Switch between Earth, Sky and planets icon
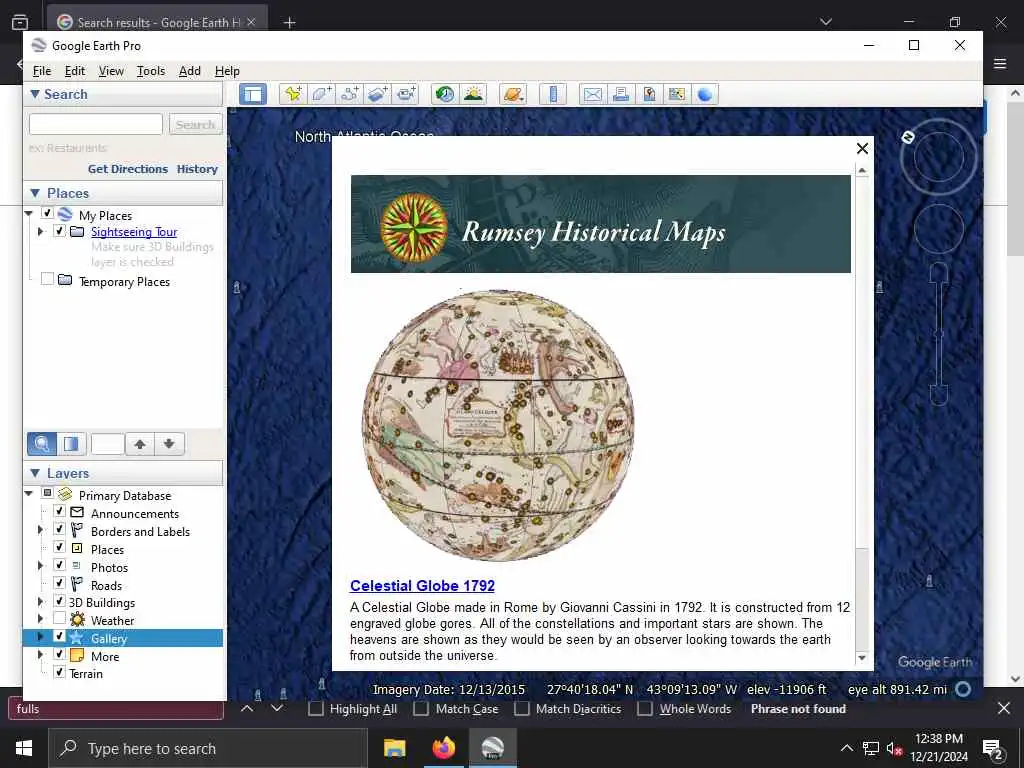 [x=513, y=95]
